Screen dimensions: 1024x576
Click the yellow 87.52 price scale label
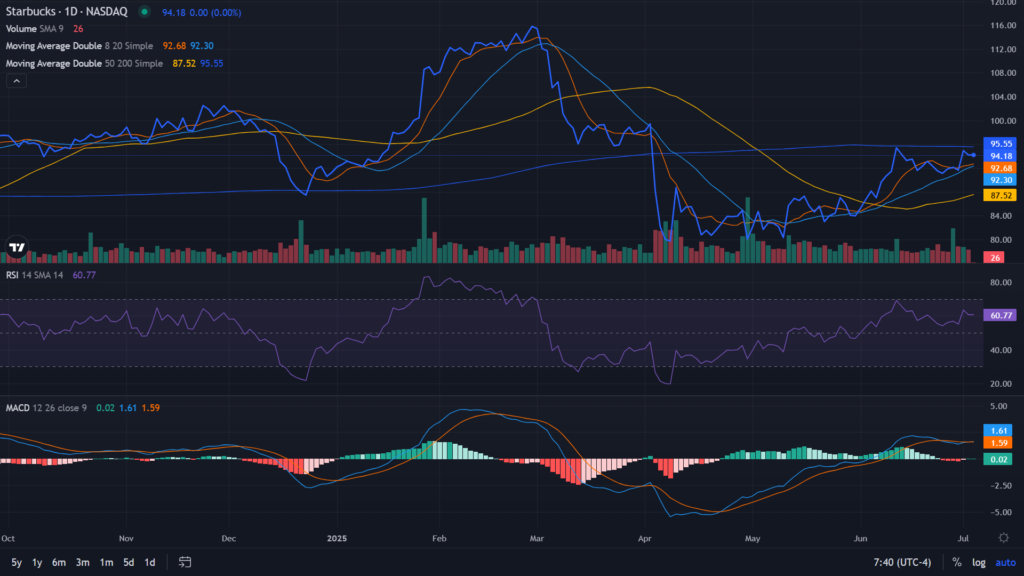tap(1000, 195)
